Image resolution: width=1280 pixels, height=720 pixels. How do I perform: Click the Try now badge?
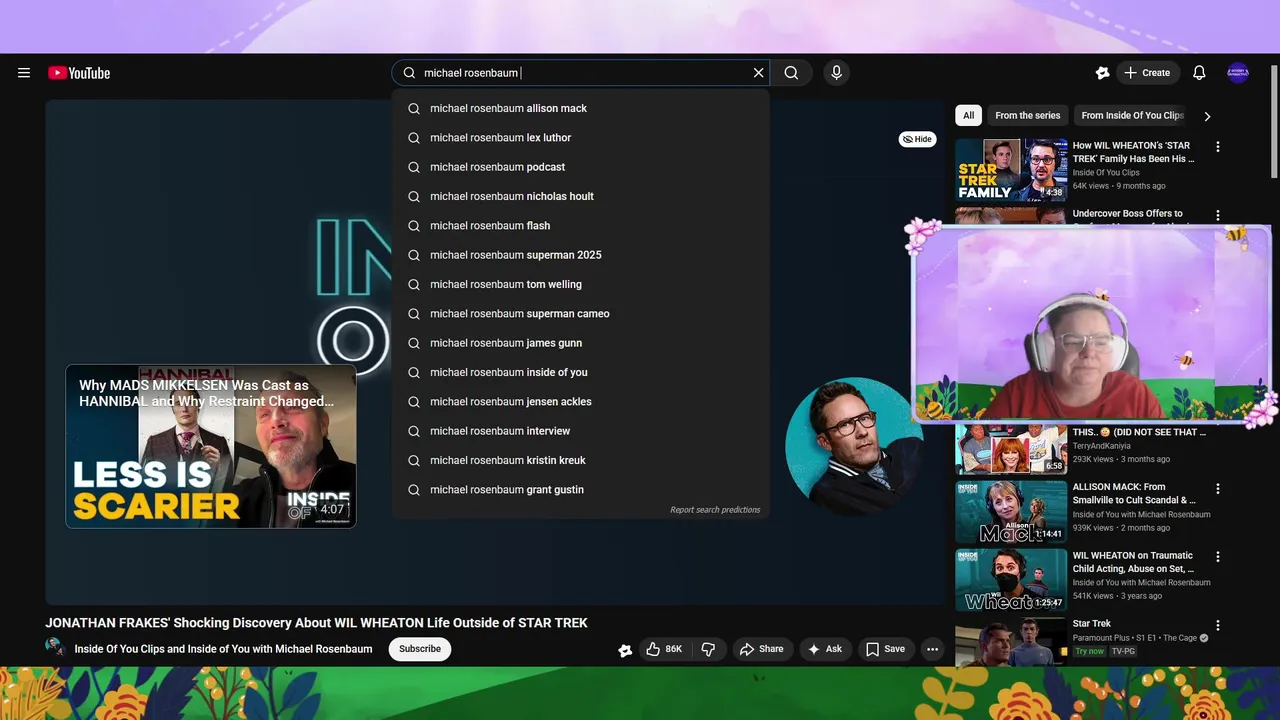[1090, 651]
